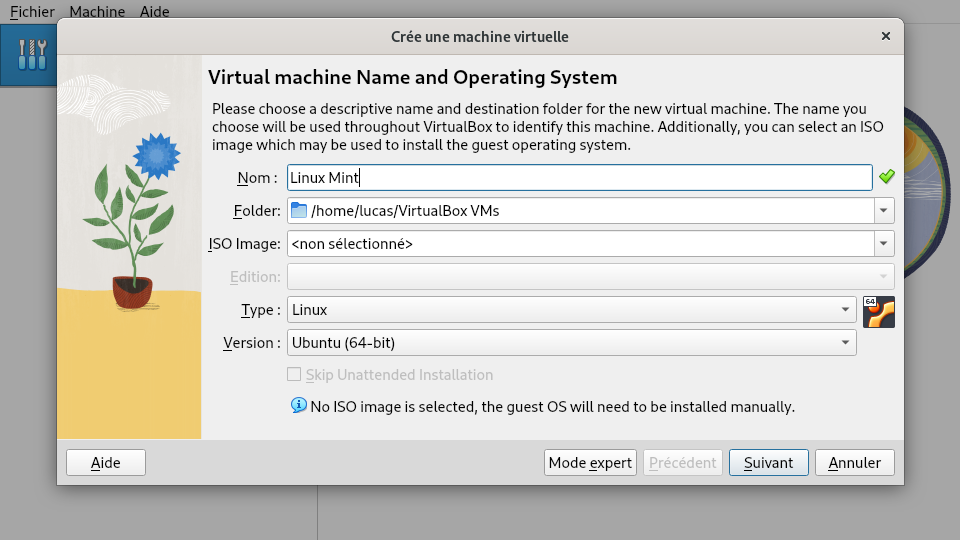
Task: Close the virtual machine creation dialog
Action: click(x=885, y=36)
